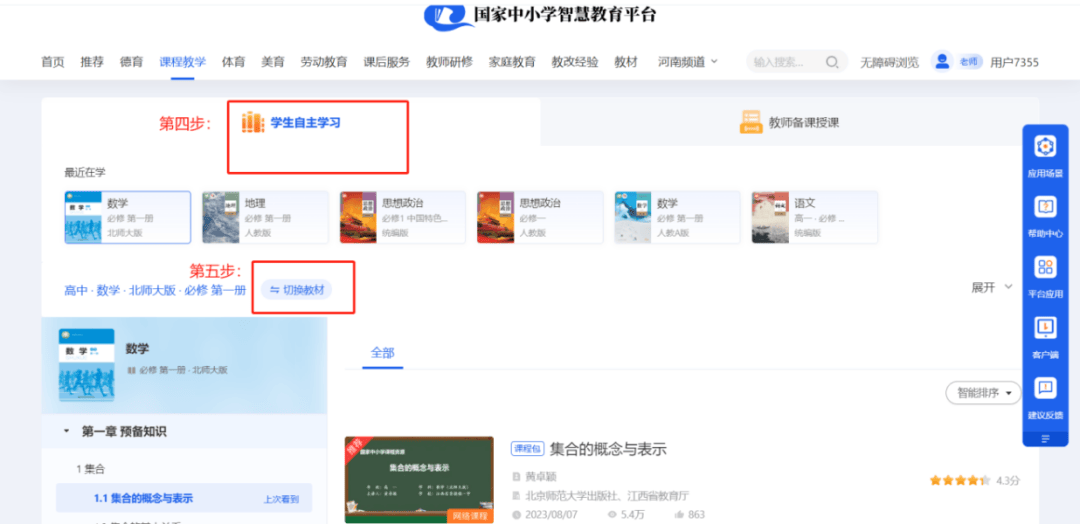Open the 德育 navigation item
Viewport: 1080px width, 524px height.
[131, 62]
